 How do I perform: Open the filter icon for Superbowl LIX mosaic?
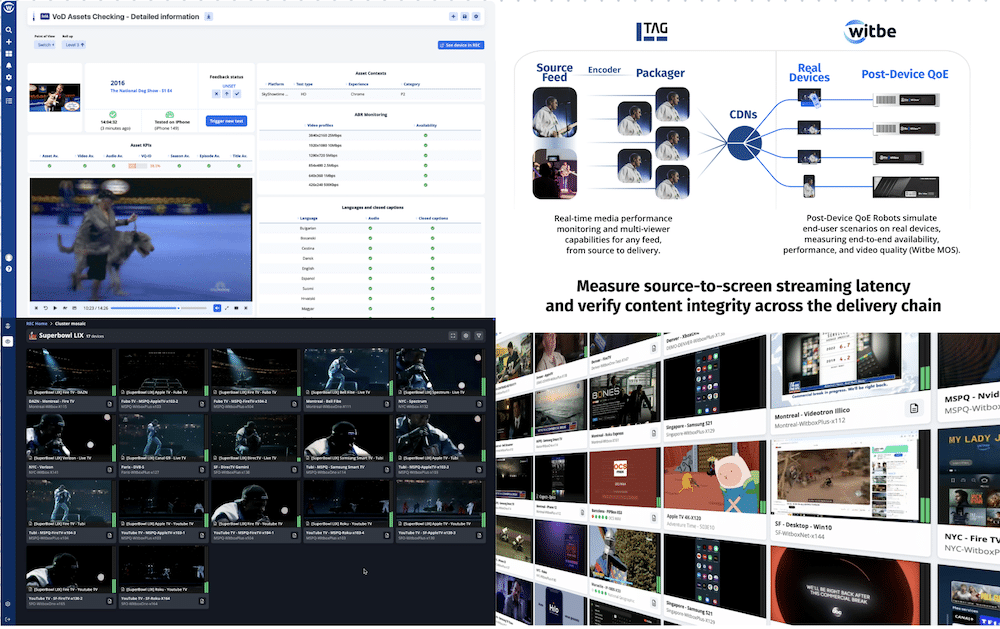(479, 336)
